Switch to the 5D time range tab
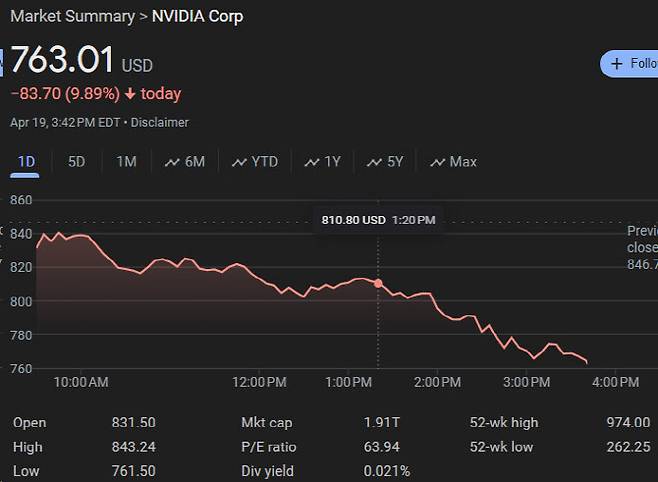658x482 pixels. 76,162
